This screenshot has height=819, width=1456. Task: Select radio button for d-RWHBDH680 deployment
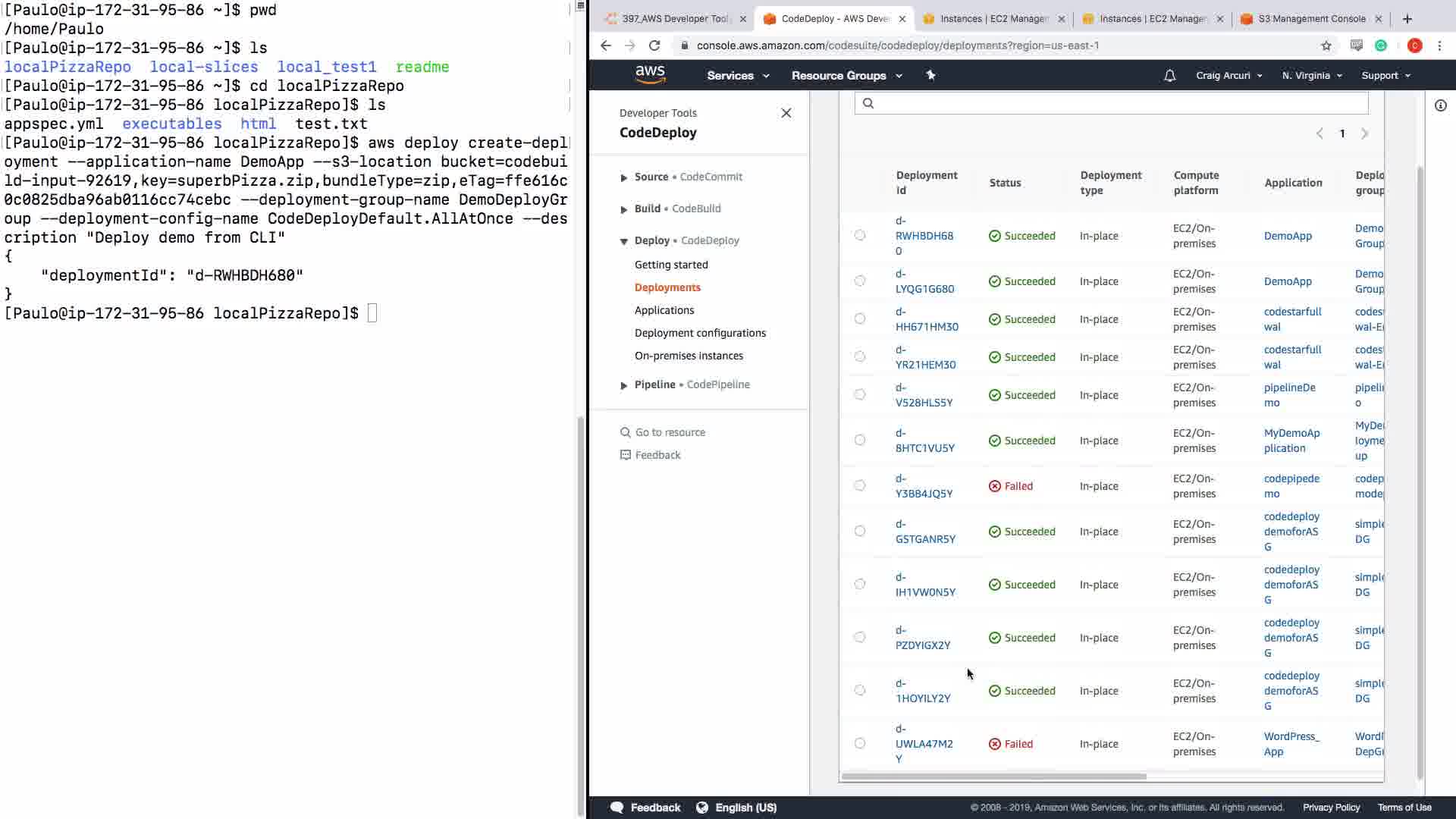(x=859, y=235)
